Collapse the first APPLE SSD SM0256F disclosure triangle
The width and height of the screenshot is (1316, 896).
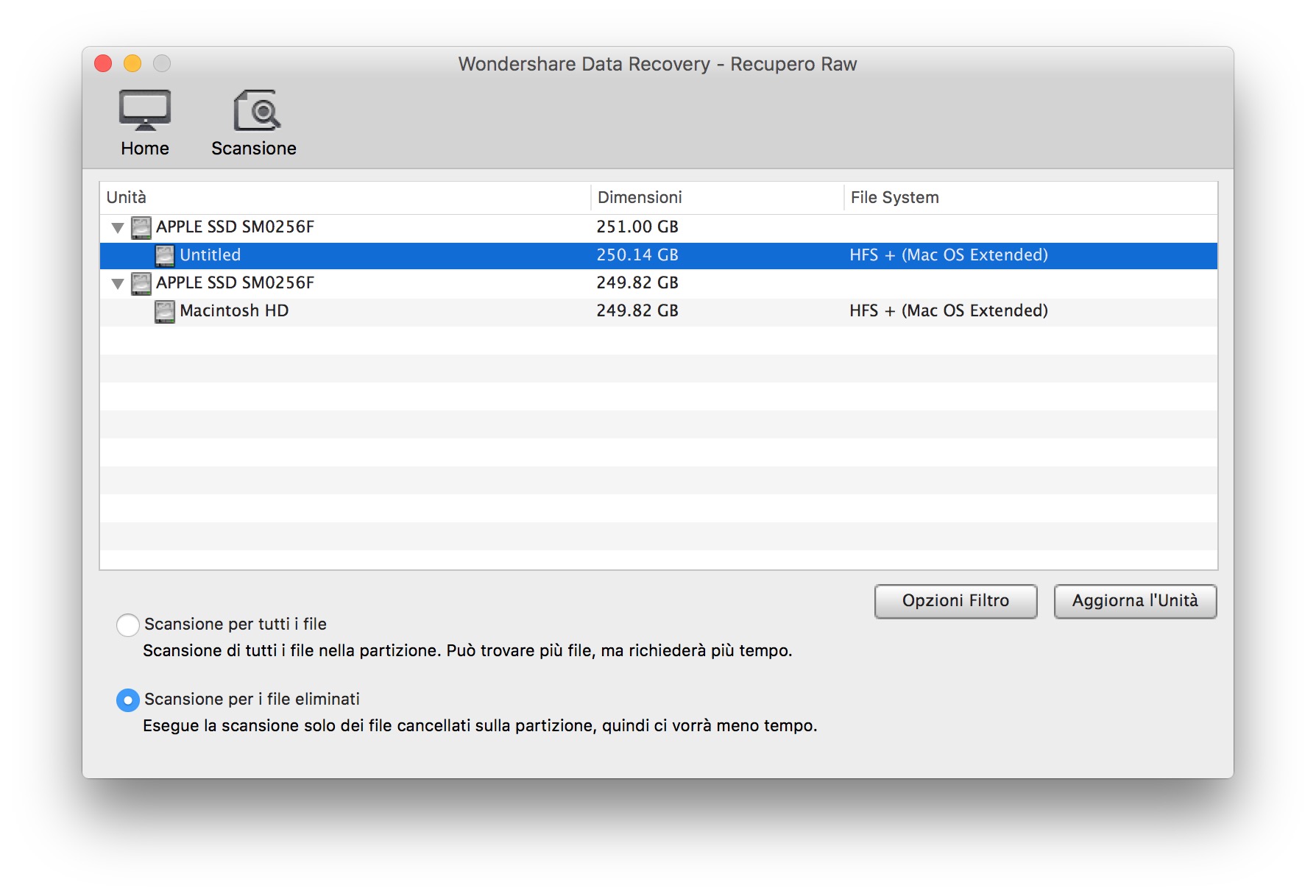(x=118, y=228)
